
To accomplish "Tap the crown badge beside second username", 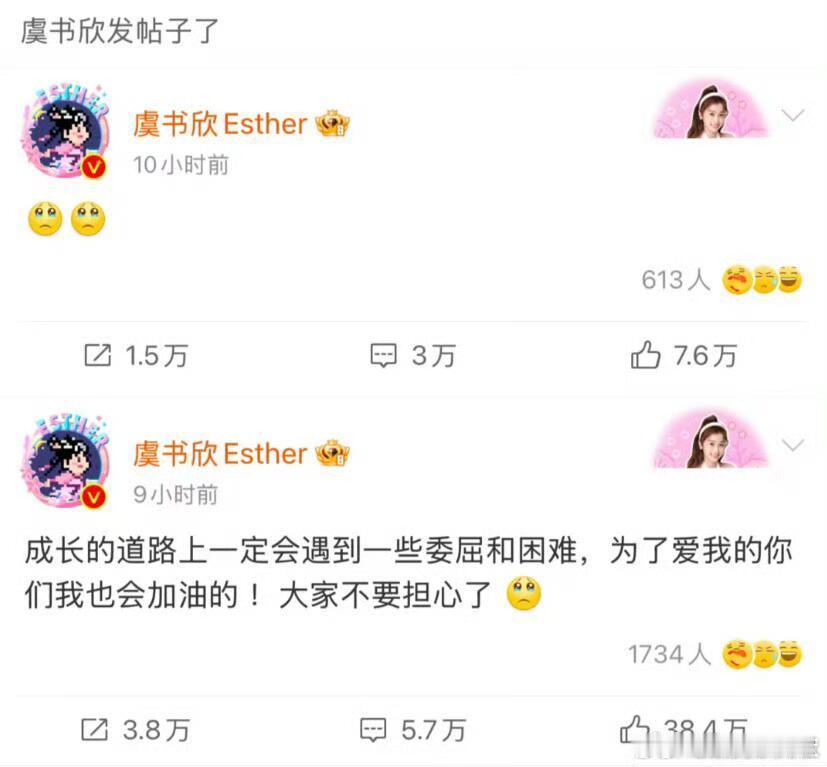I will (x=332, y=454).
